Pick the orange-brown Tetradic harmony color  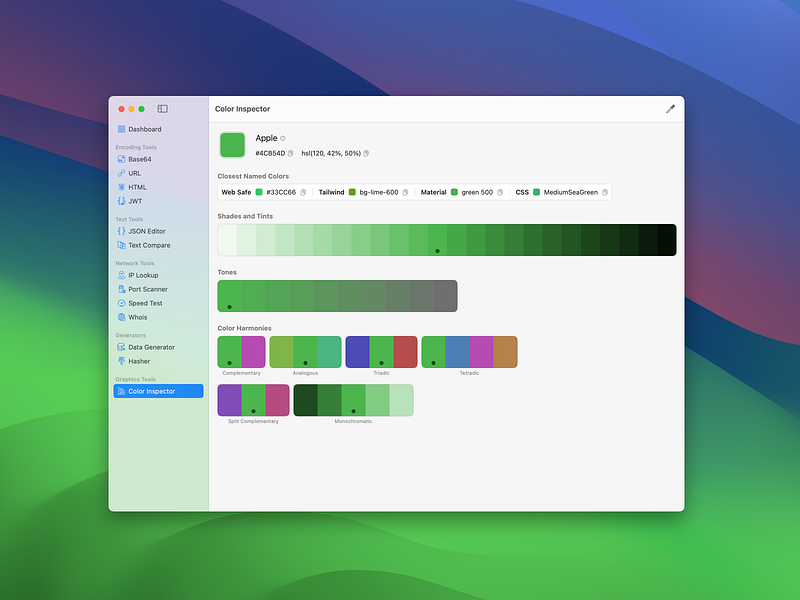tap(506, 352)
